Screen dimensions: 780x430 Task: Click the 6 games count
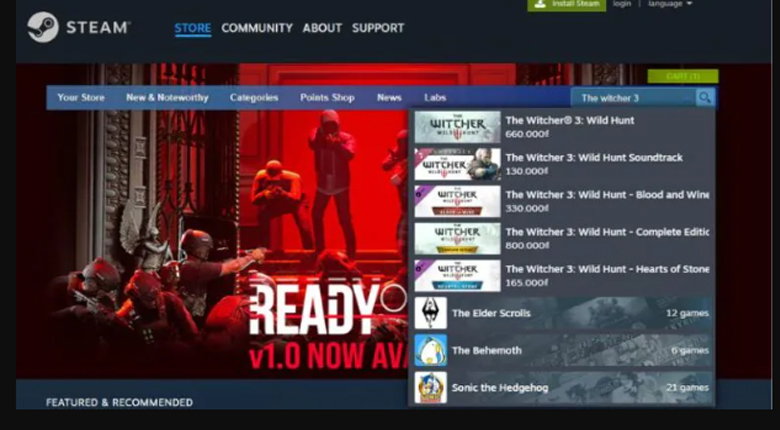point(690,350)
